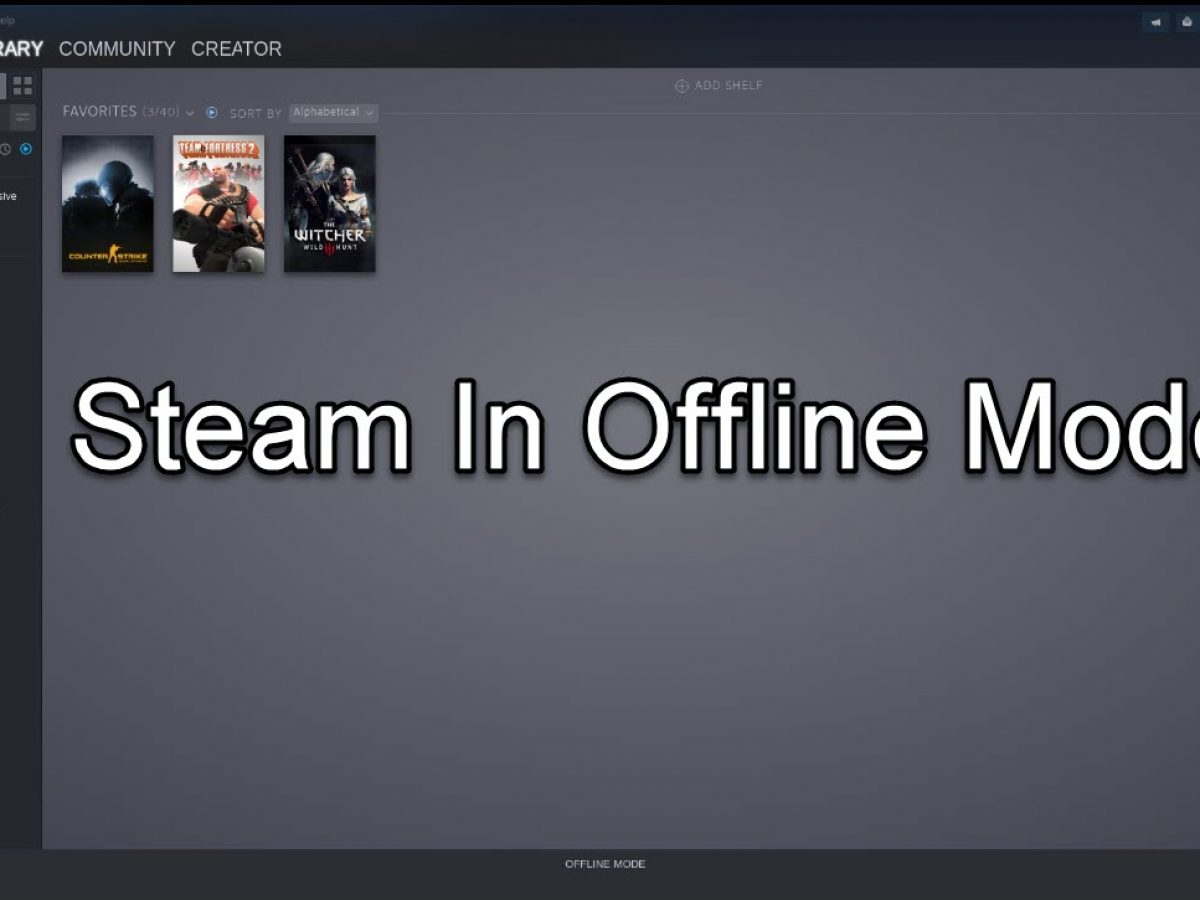Toggle the sidebar ready-to-play filter
1200x900 pixels.
click(x=26, y=149)
